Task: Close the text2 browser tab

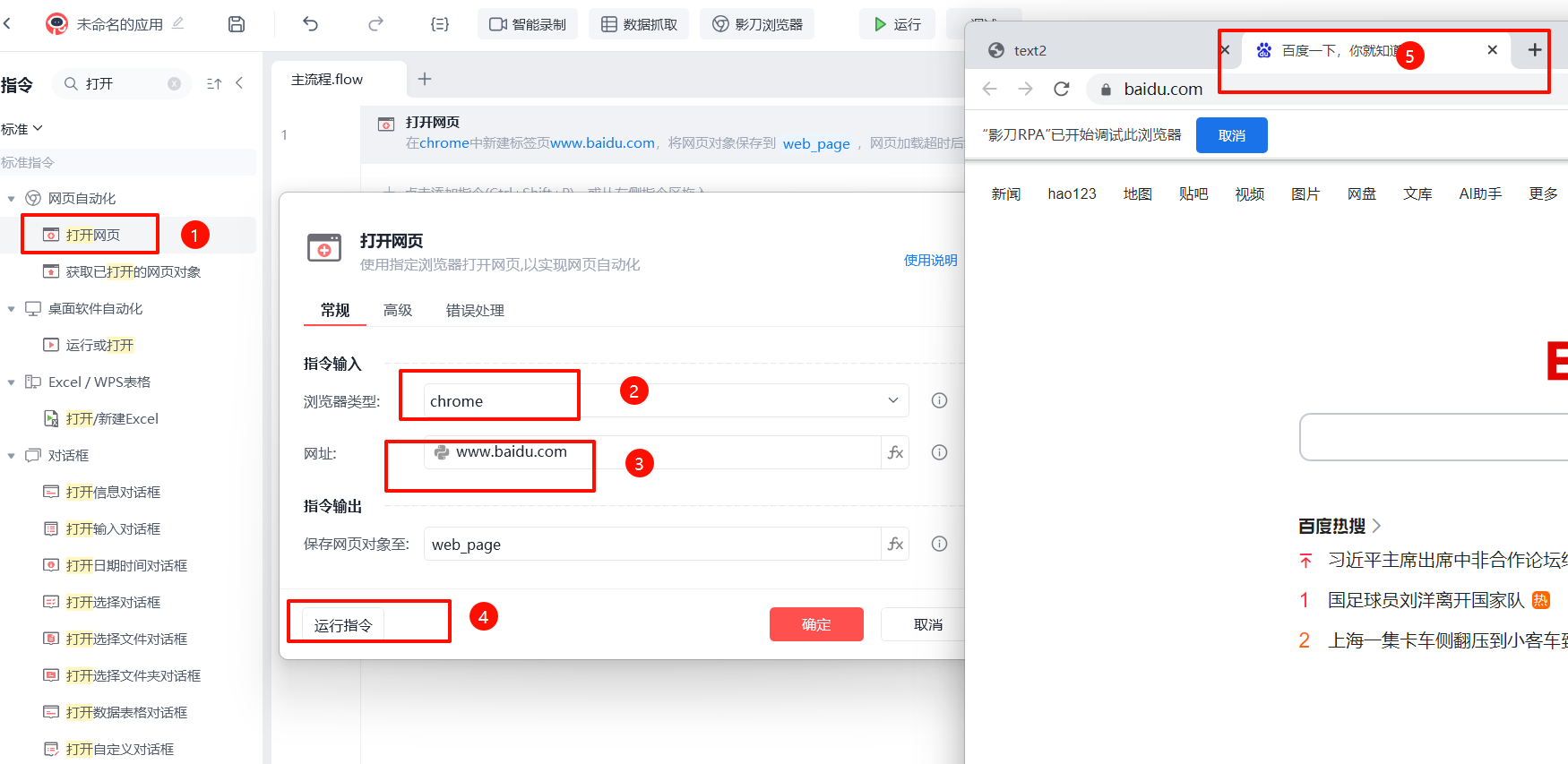Action: (x=1225, y=50)
